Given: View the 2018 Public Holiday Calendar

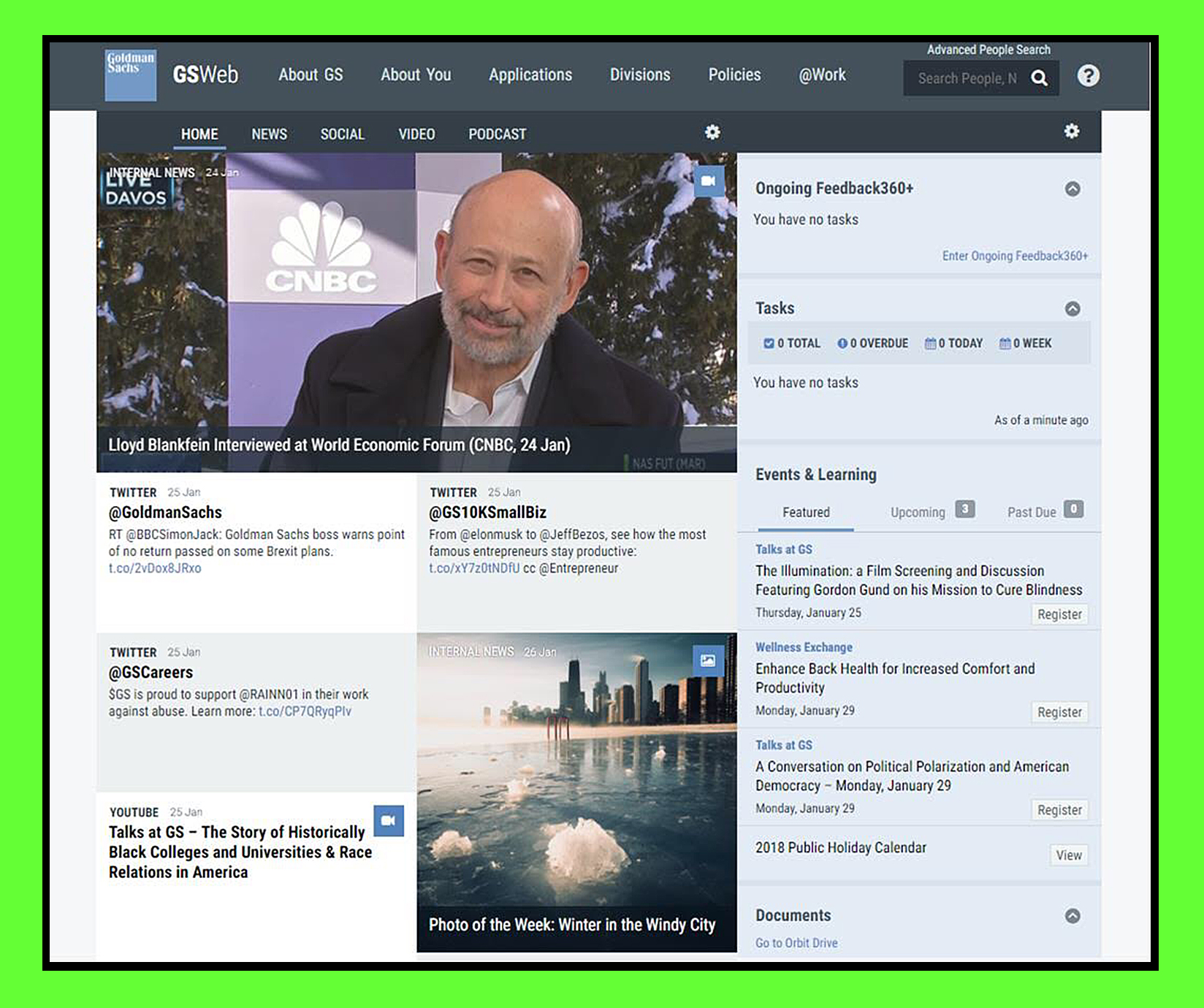Looking at the screenshot, I should tap(1069, 855).
